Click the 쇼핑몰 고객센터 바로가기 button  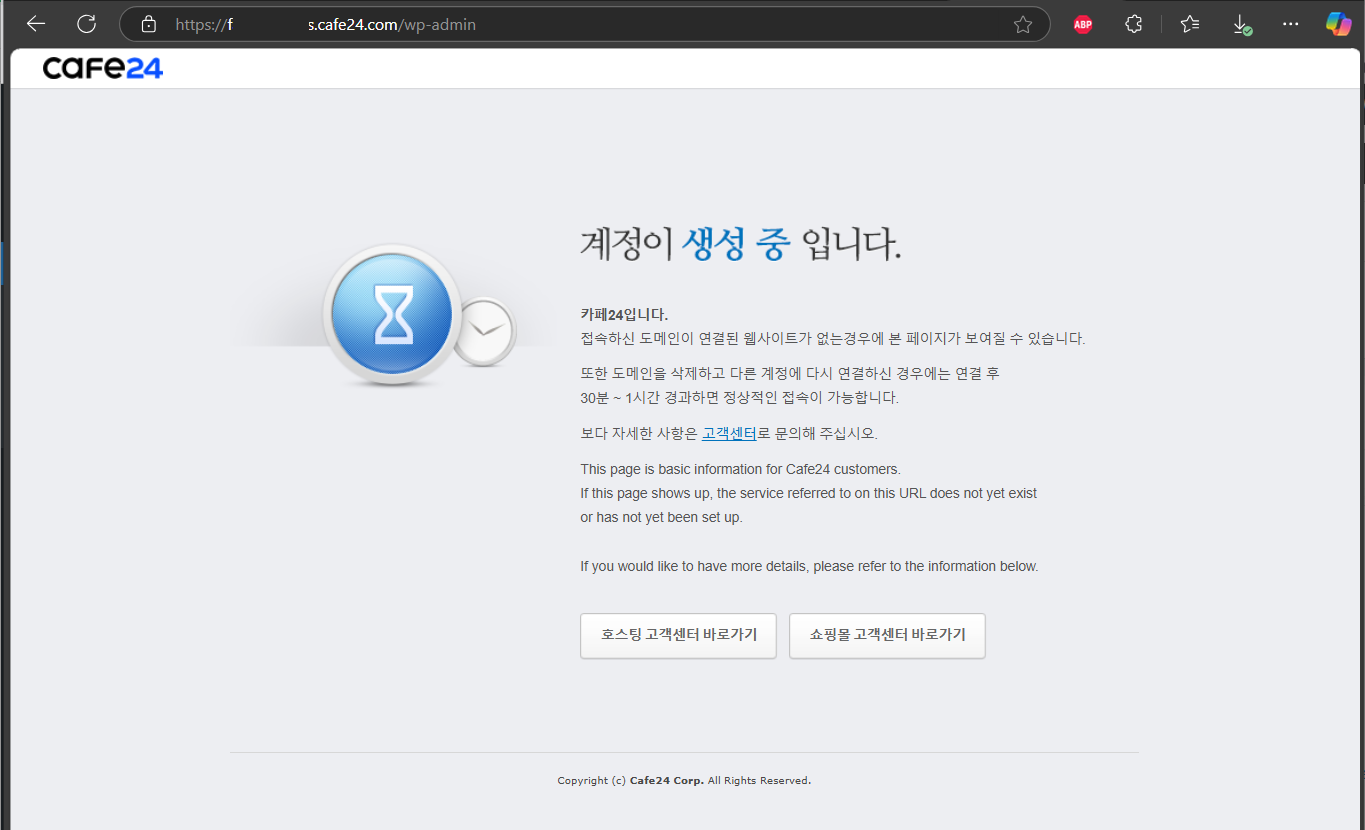click(x=887, y=635)
